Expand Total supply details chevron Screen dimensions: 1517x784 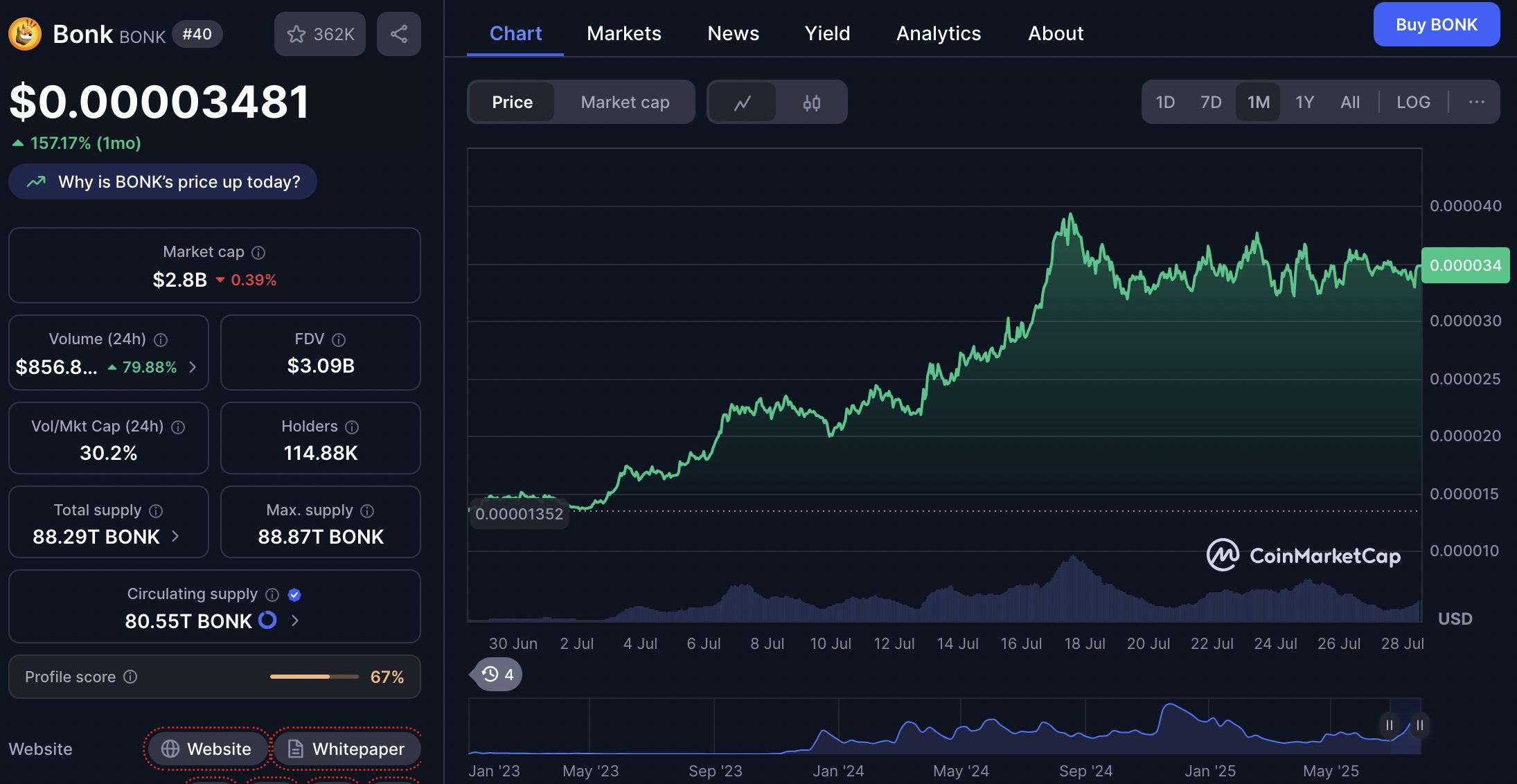(175, 536)
